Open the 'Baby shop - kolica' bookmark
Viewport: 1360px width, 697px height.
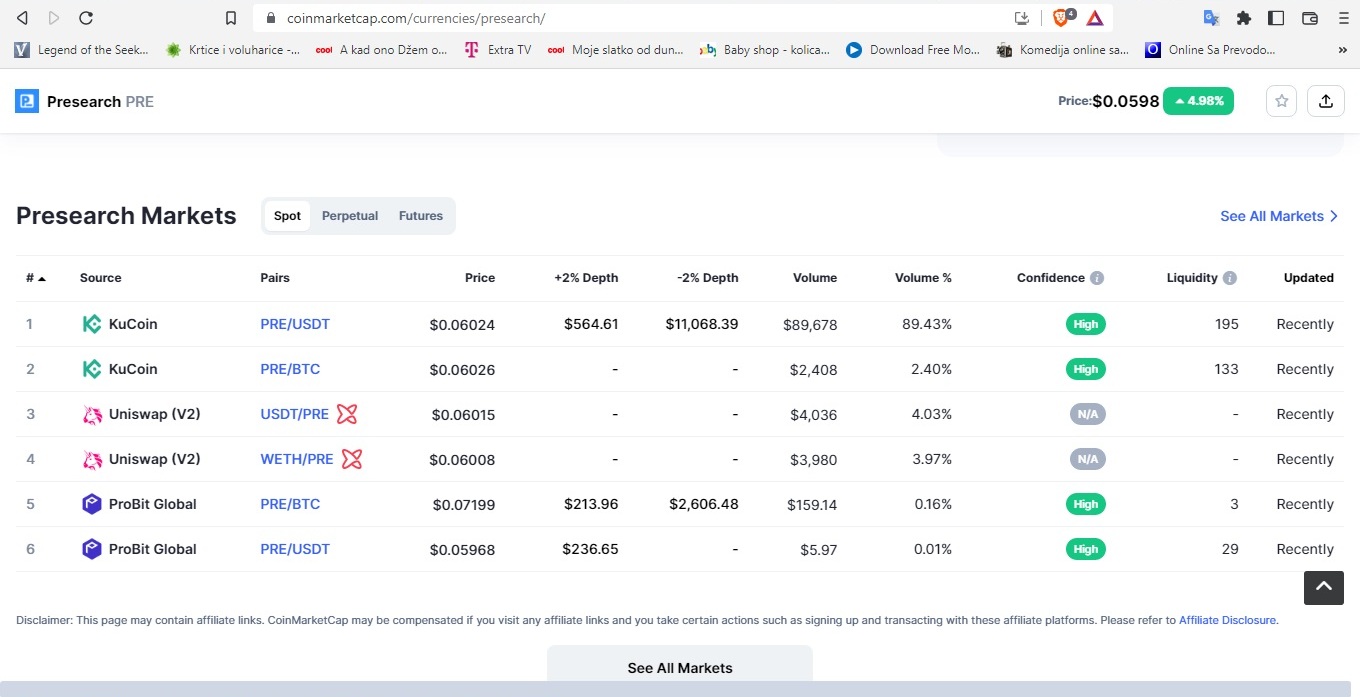coord(765,49)
